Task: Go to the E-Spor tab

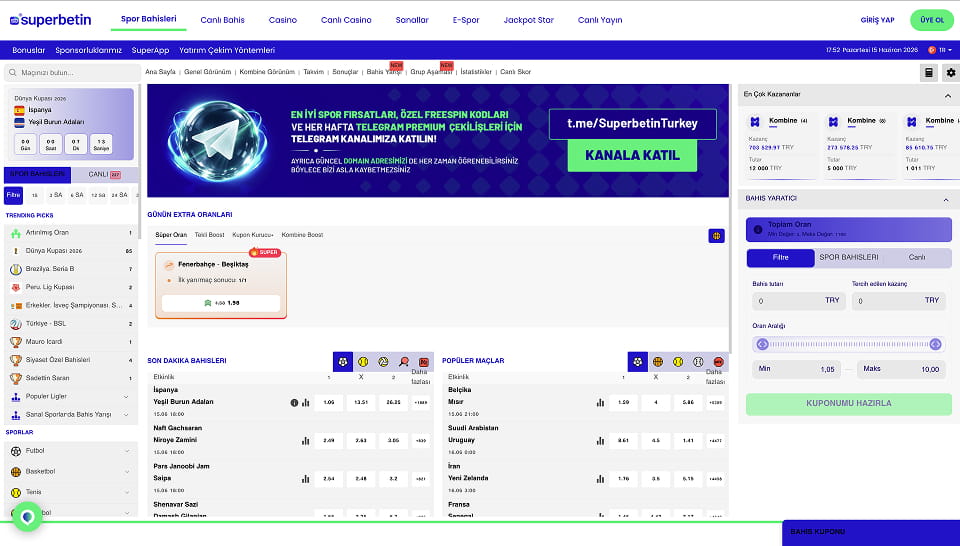Action: tap(466, 20)
